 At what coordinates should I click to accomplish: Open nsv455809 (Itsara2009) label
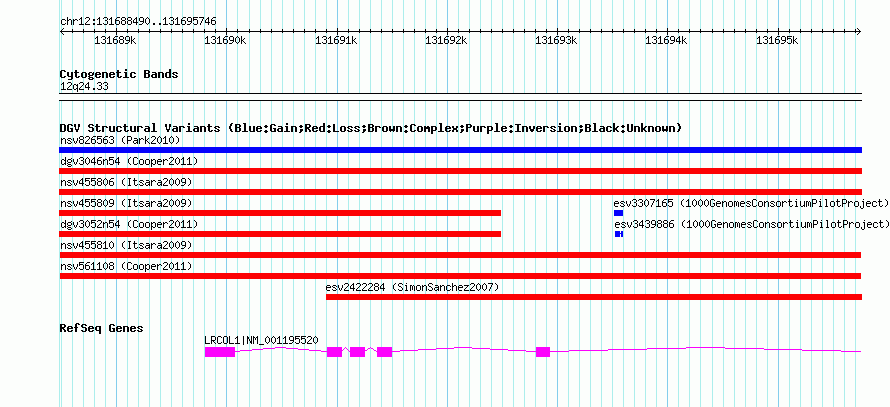[126, 203]
